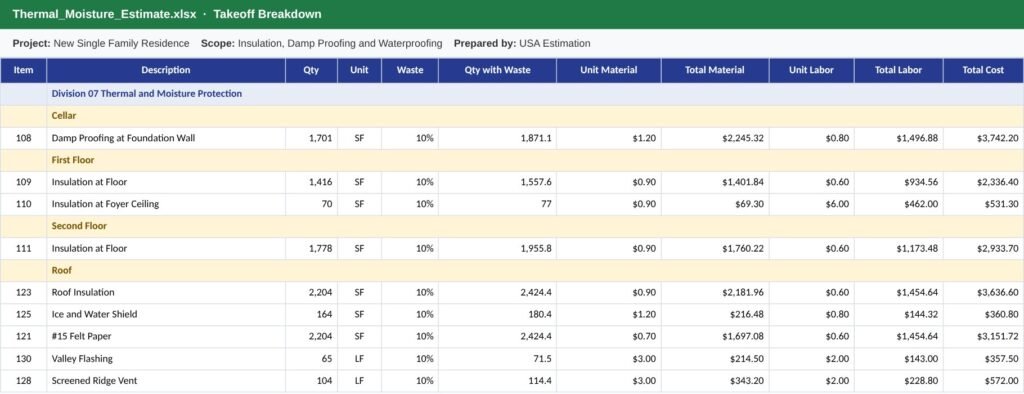The image size is (1024, 394).
Task: Click 'Valley Flashing' description cell
Action: point(166,359)
